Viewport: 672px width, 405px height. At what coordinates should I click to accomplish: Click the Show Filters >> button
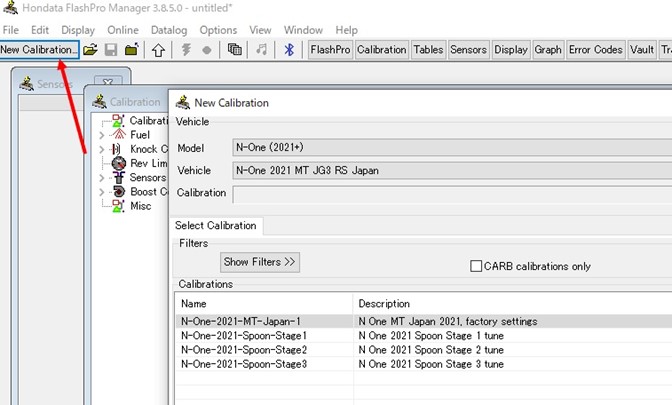260,262
